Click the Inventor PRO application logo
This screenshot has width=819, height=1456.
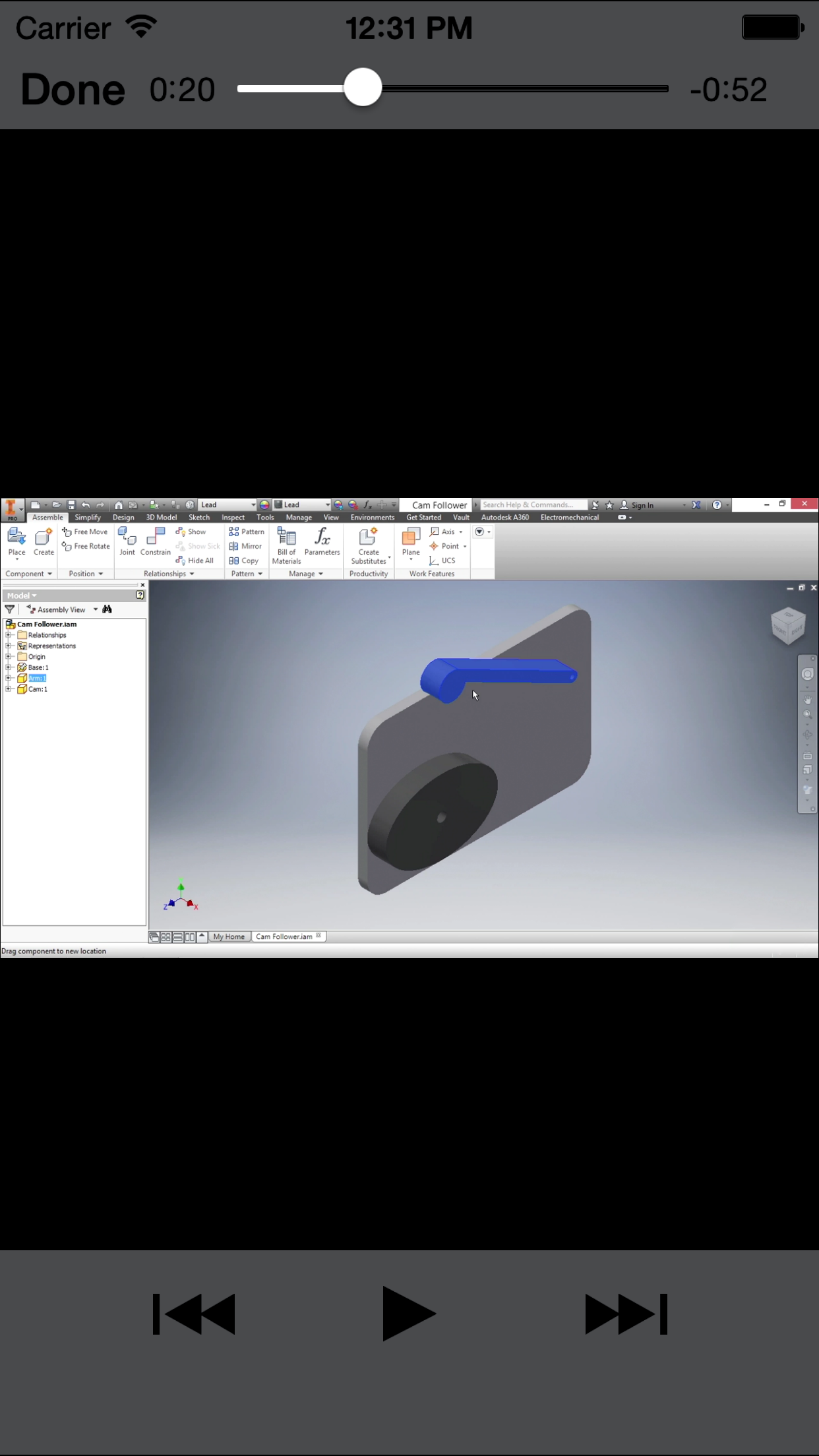(x=11, y=509)
